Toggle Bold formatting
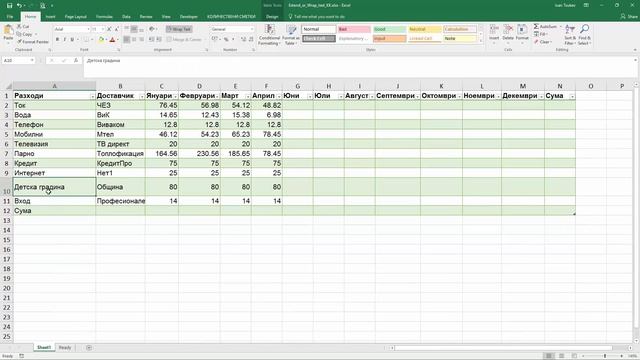 tap(57, 40)
